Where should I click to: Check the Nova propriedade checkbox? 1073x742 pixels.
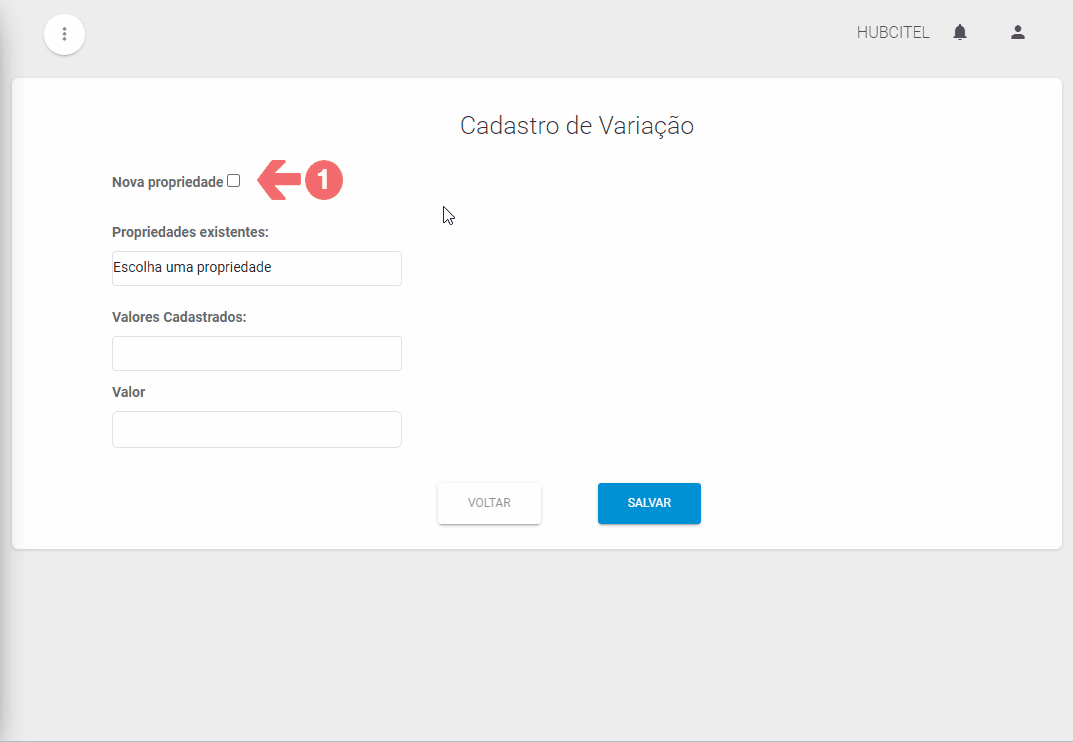[x=233, y=181]
